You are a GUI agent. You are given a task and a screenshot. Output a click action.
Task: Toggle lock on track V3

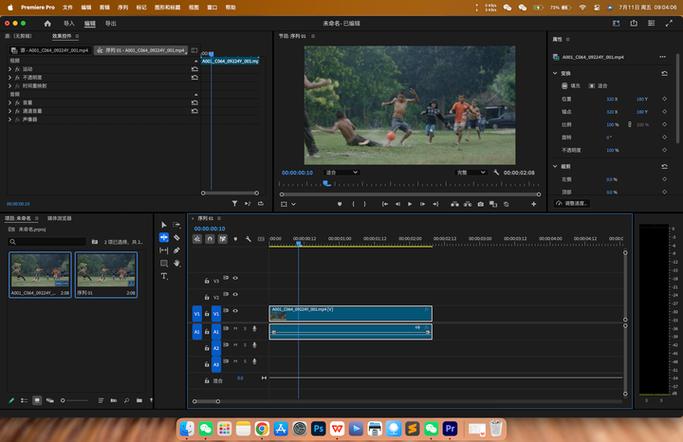tap(207, 281)
